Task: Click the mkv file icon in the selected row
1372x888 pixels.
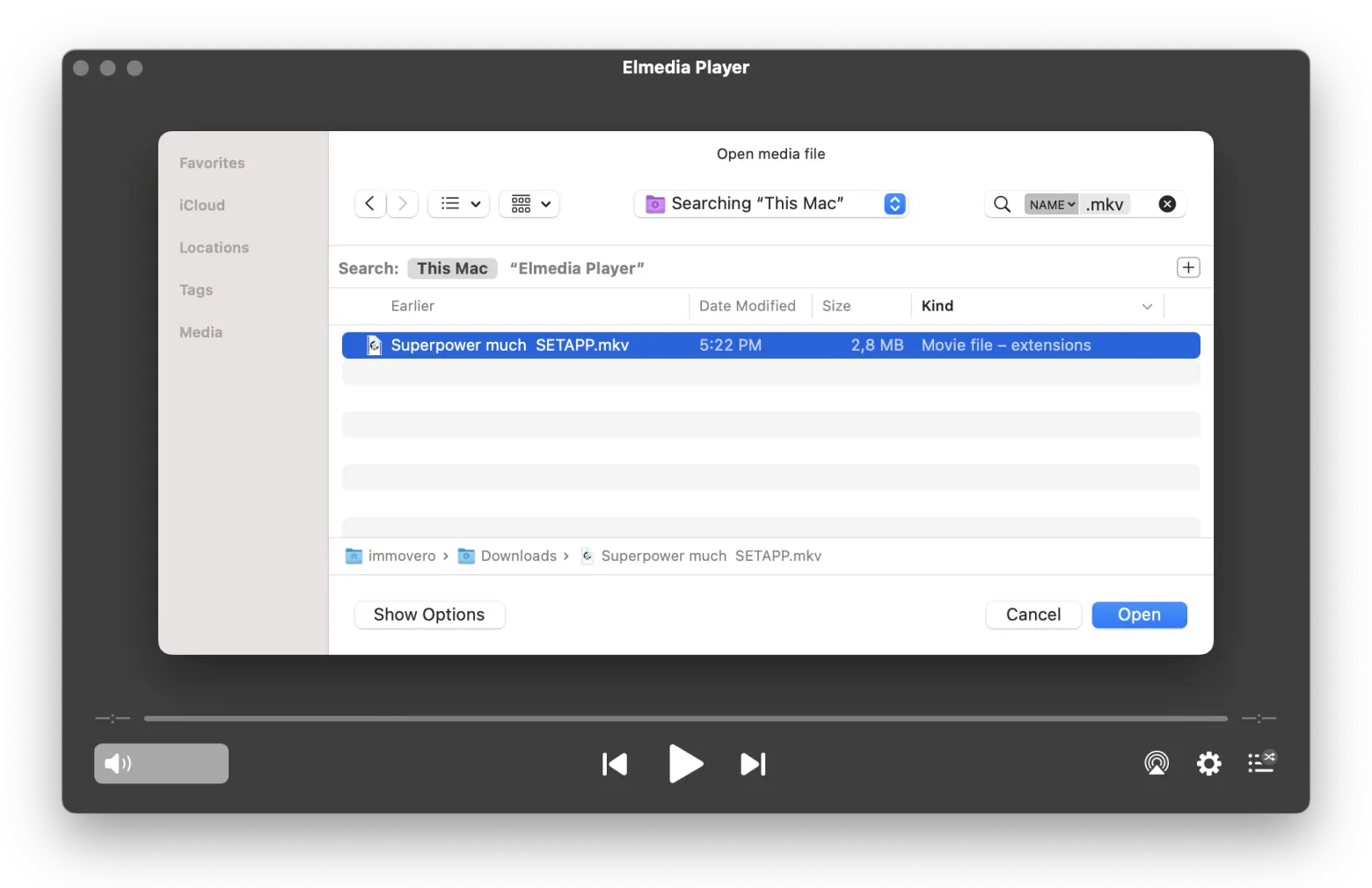Action: [x=375, y=346]
